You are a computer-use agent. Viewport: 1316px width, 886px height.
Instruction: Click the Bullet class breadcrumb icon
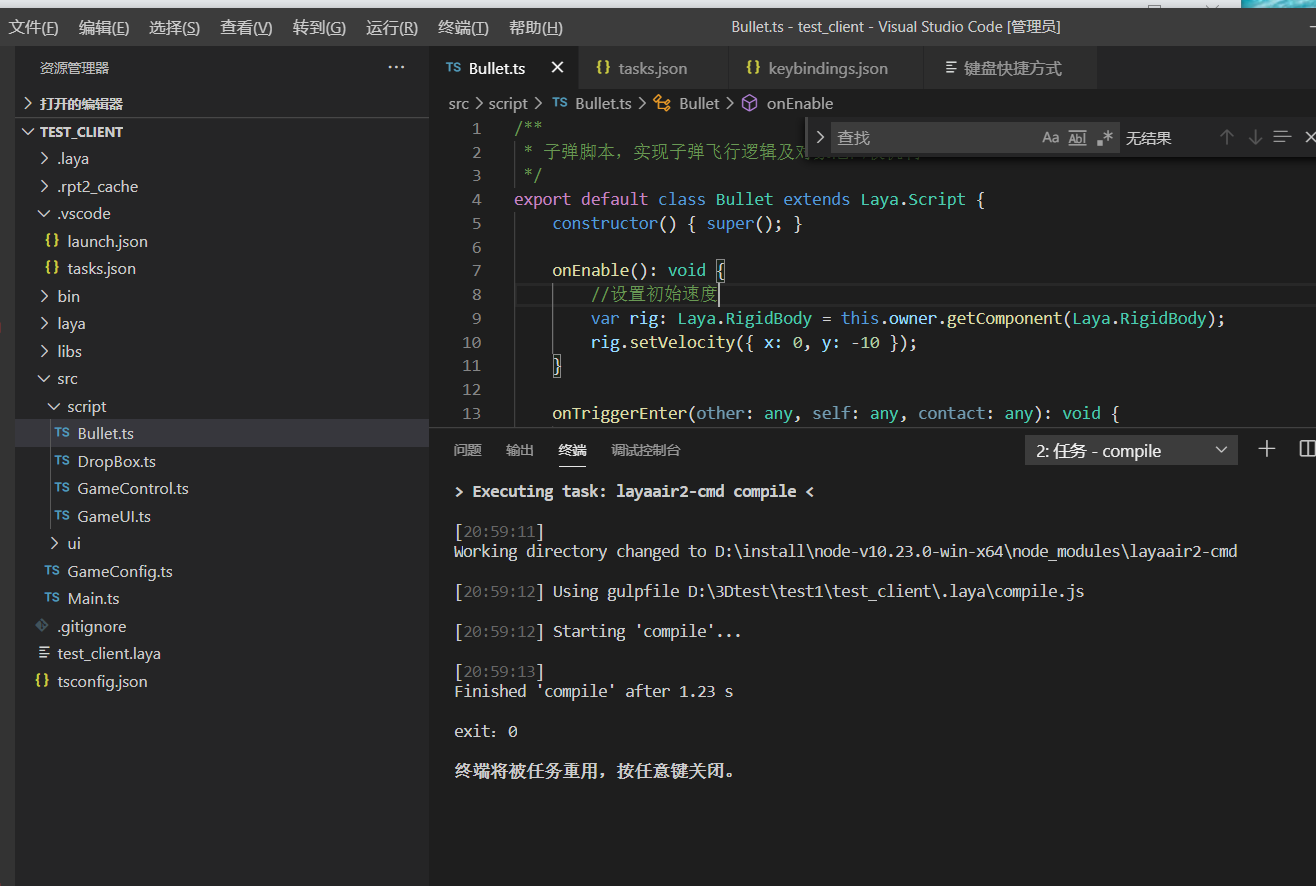pyautogui.click(x=661, y=103)
